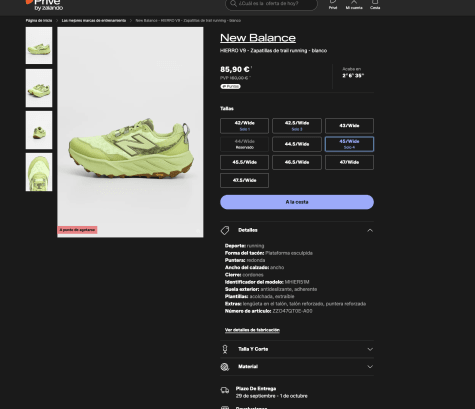The height and width of the screenshot is (409, 475).
Task: Select size 46.5/Wide
Action: tap(297, 162)
